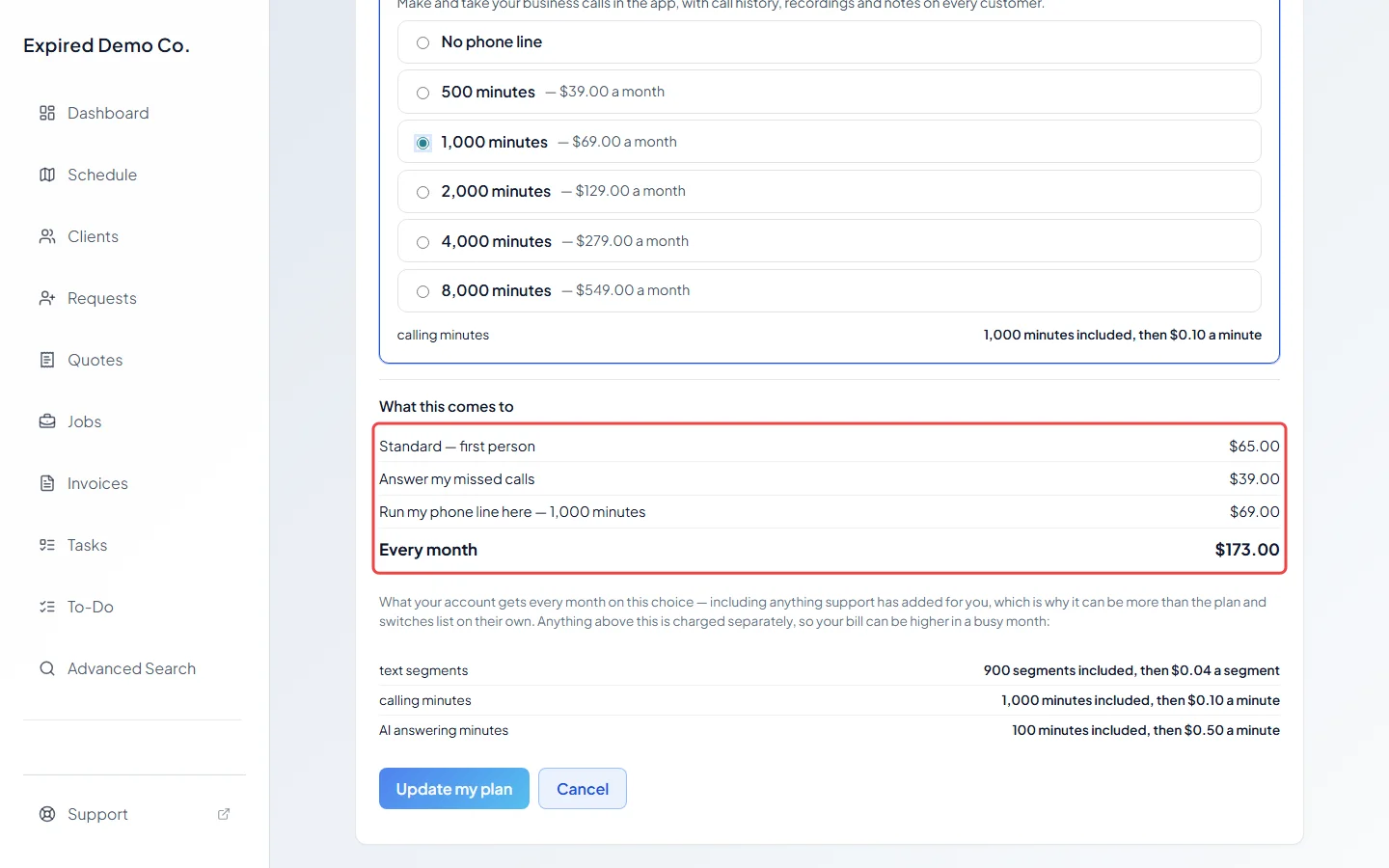Click the 100 minutes included value
The width and height of the screenshot is (1389, 868).
pos(1146,730)
